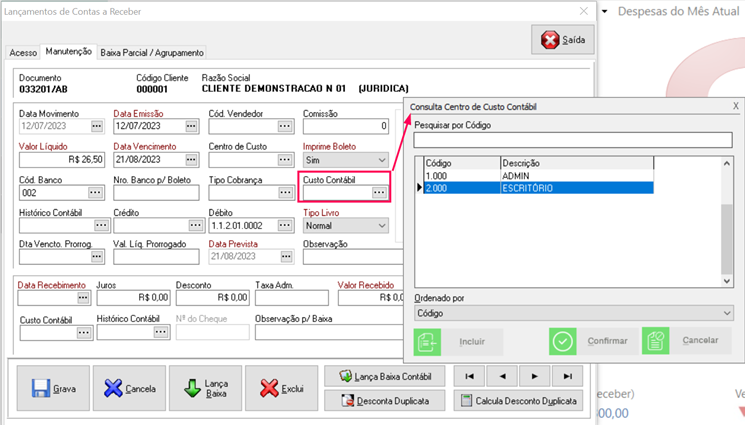Delete record using Exclui button
Image resolution: width=745 pixels, height=425 pixels.
click(x=280, y=388)
